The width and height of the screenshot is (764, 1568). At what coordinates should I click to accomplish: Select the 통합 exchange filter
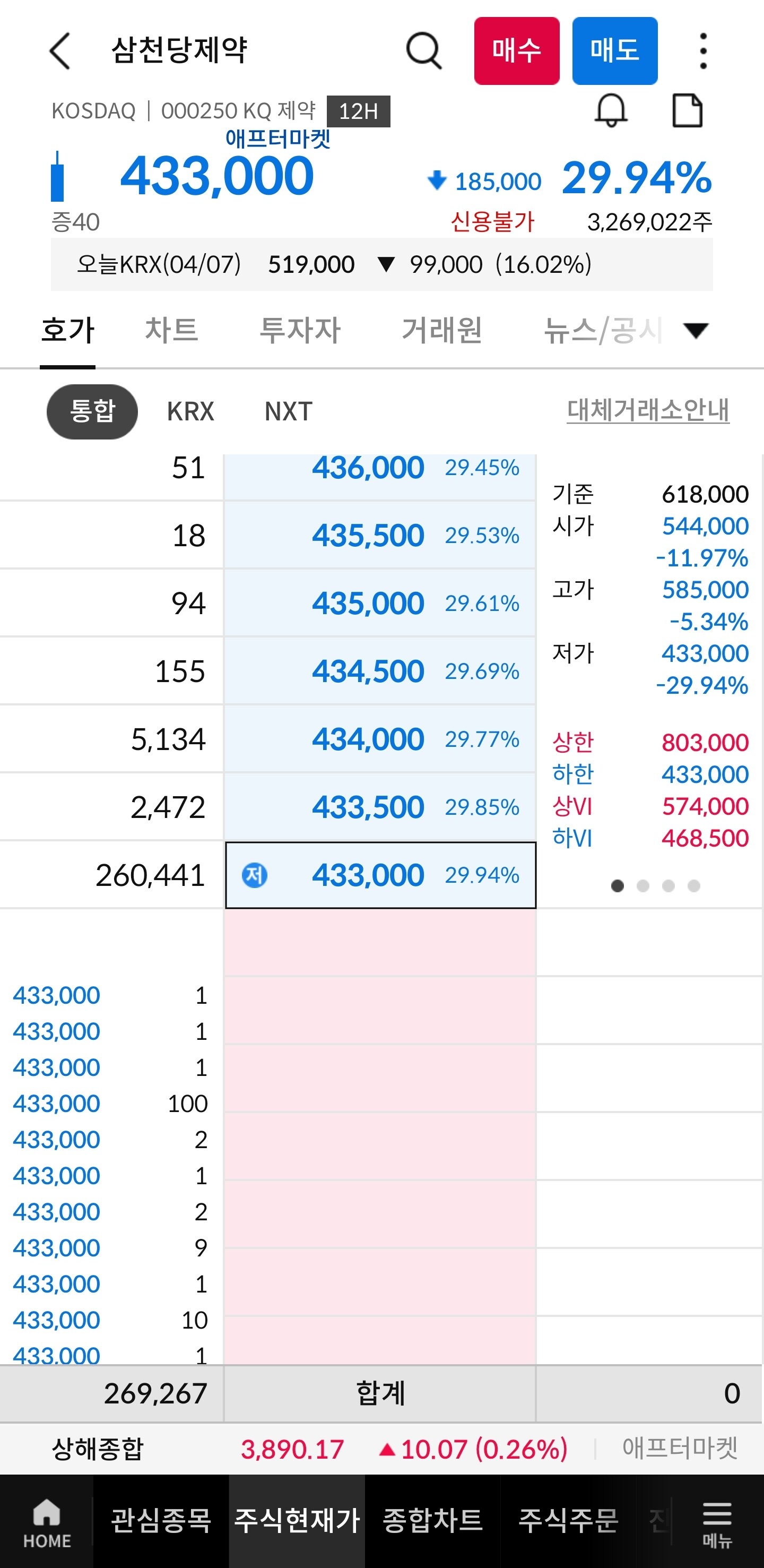[92, 411]
